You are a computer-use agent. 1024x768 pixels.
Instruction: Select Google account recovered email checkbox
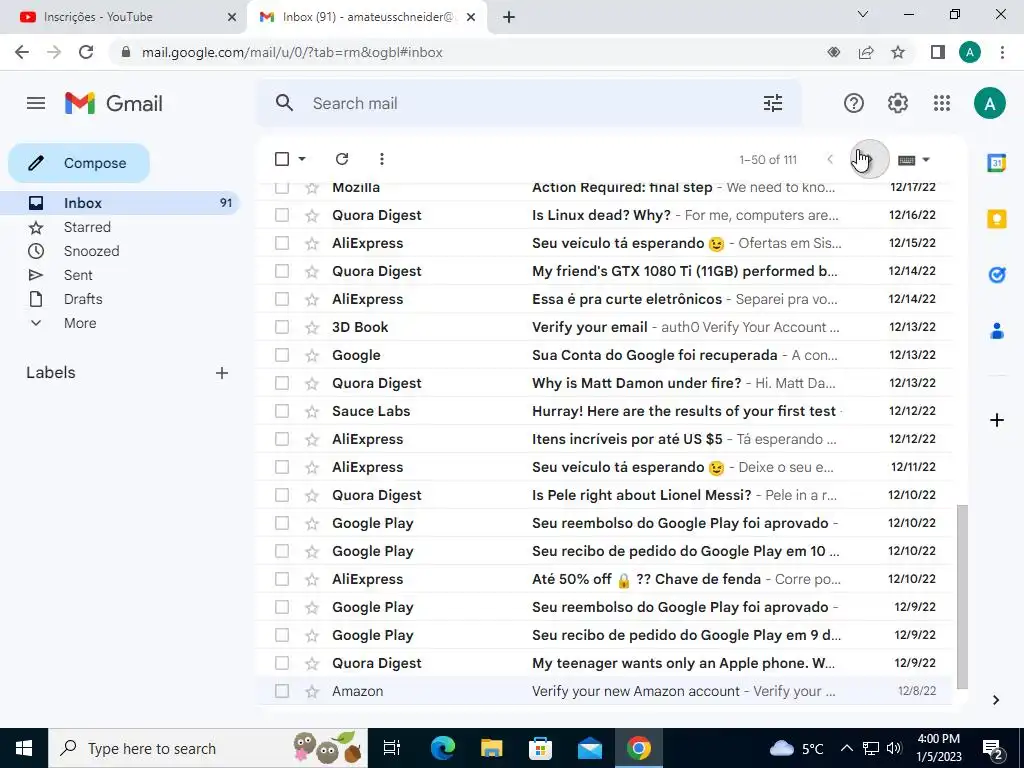coord(282,355)
